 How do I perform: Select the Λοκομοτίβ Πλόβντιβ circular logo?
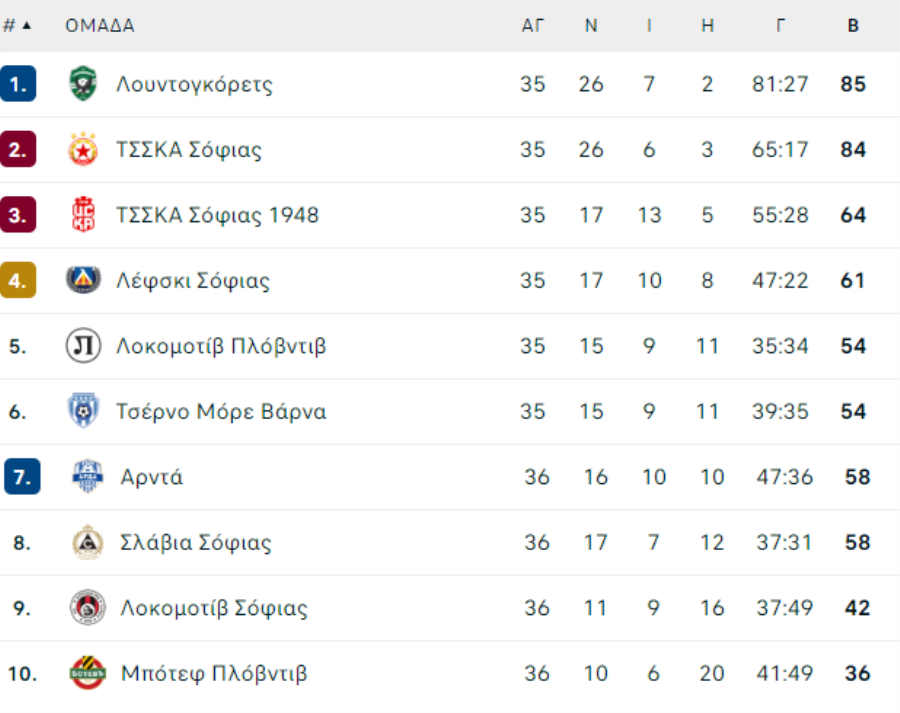pyautogui.click(x=83, y=346)
